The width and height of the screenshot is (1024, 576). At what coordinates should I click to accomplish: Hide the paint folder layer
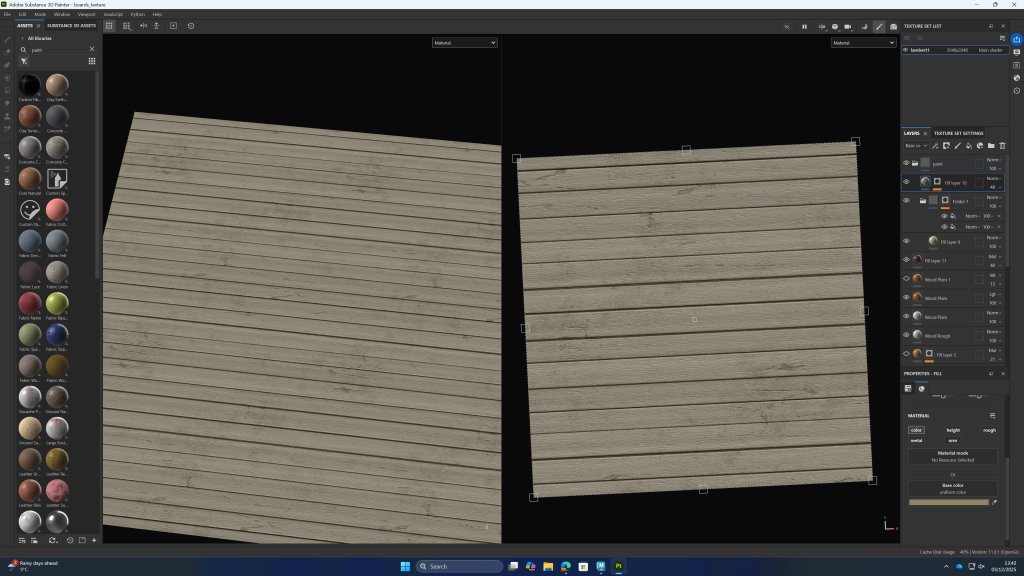[x=906, y=163]
